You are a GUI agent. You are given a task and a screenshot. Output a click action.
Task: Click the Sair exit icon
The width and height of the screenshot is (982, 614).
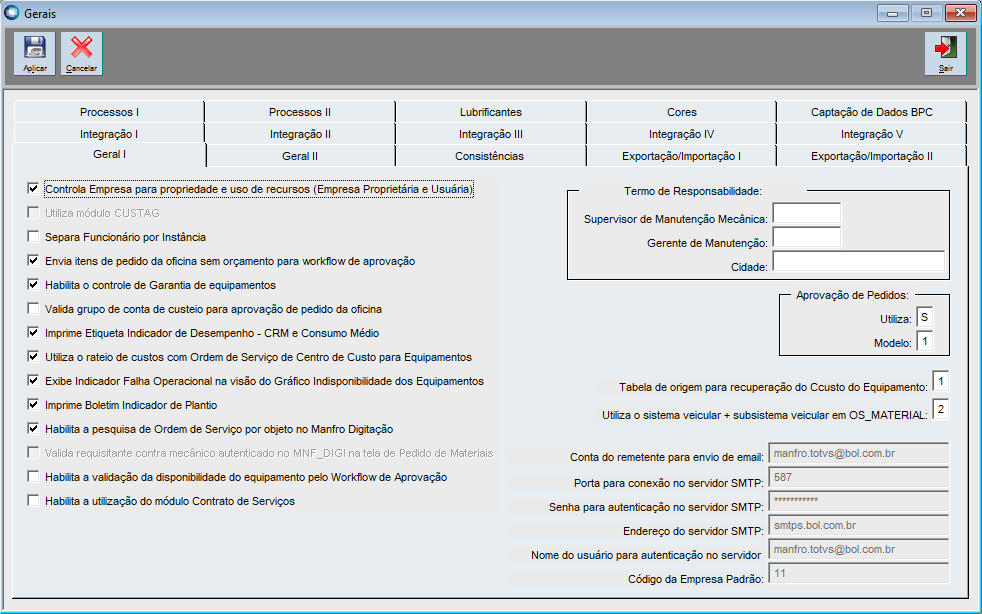tap(946, 54)
